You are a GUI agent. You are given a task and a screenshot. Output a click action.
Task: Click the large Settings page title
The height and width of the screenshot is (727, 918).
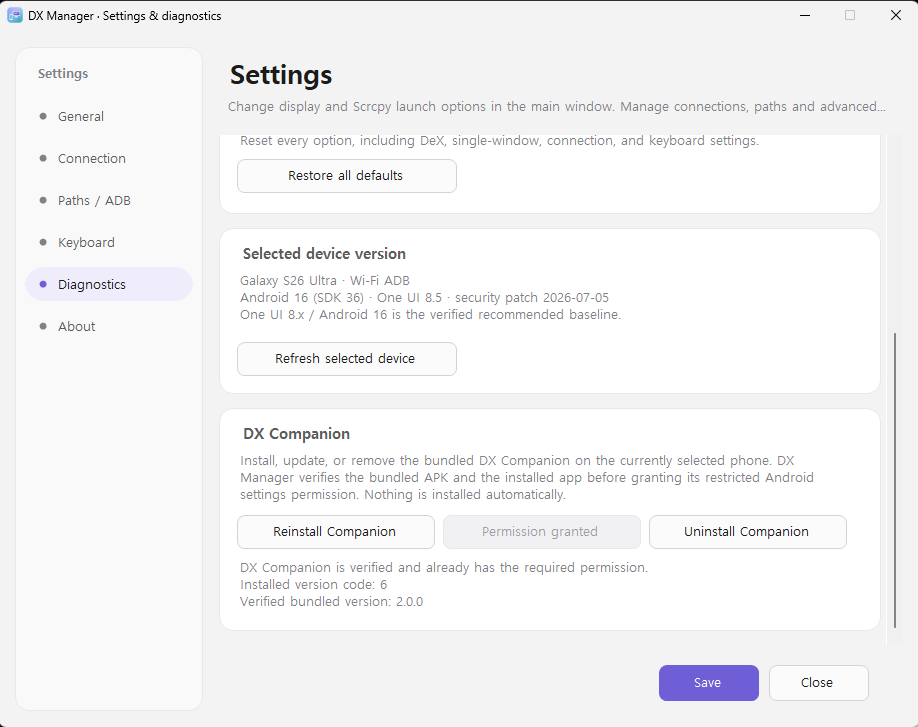point(281,76)
